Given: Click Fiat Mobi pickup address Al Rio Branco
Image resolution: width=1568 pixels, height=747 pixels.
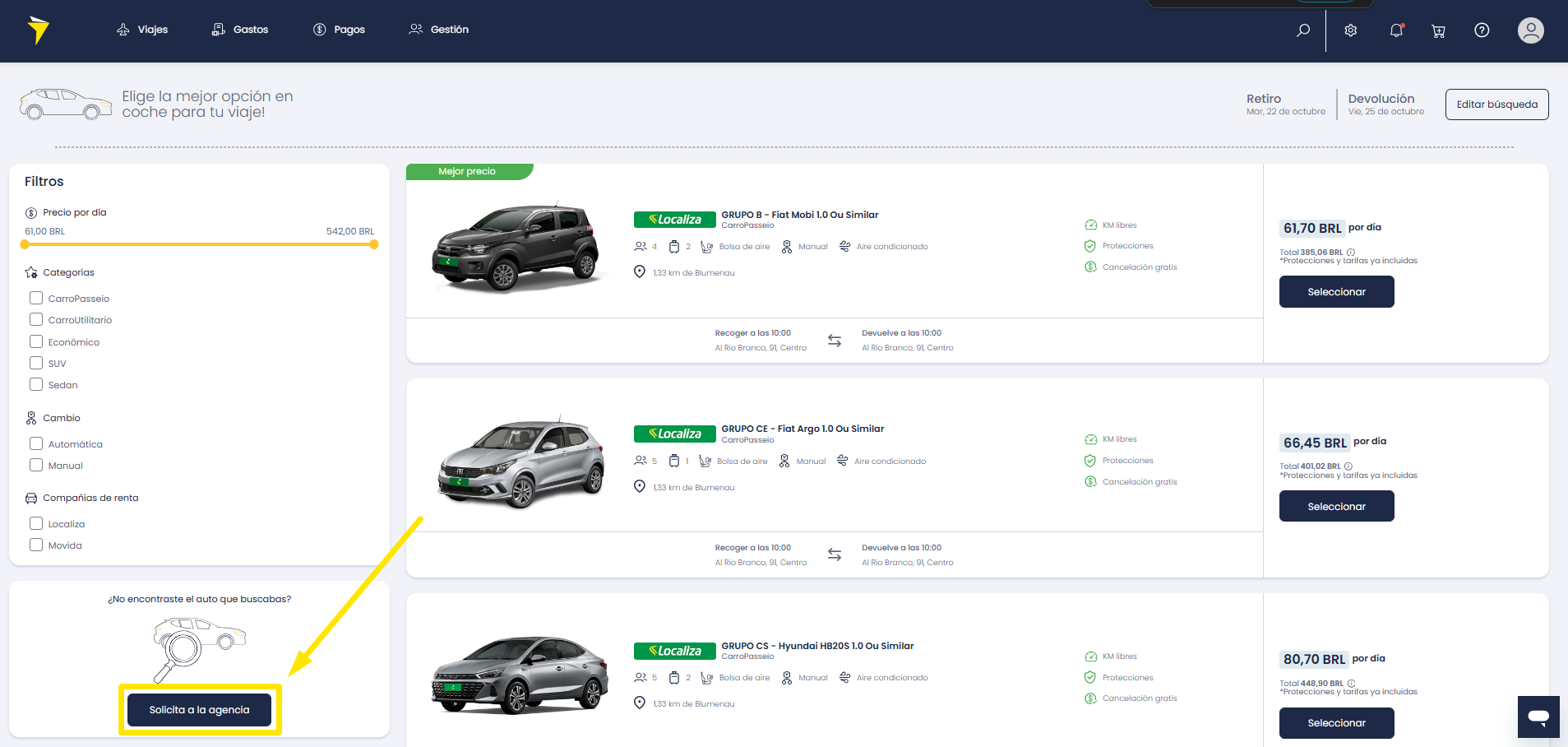Looking at the screenshot, I should coord(761,348).
